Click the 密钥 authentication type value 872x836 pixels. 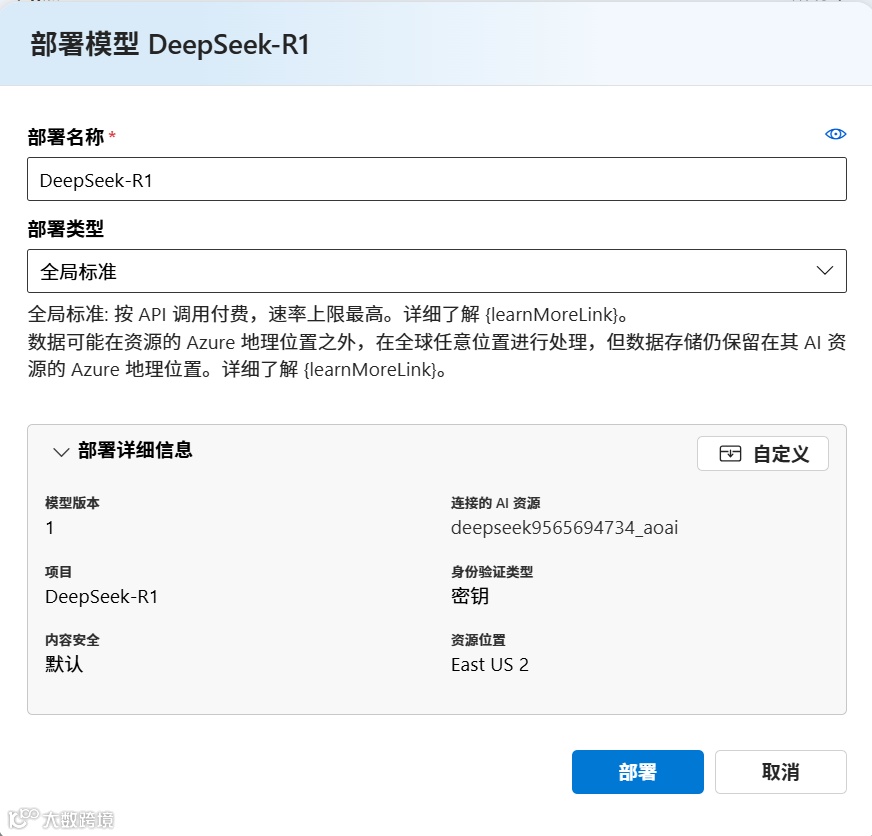pos(470,596)
